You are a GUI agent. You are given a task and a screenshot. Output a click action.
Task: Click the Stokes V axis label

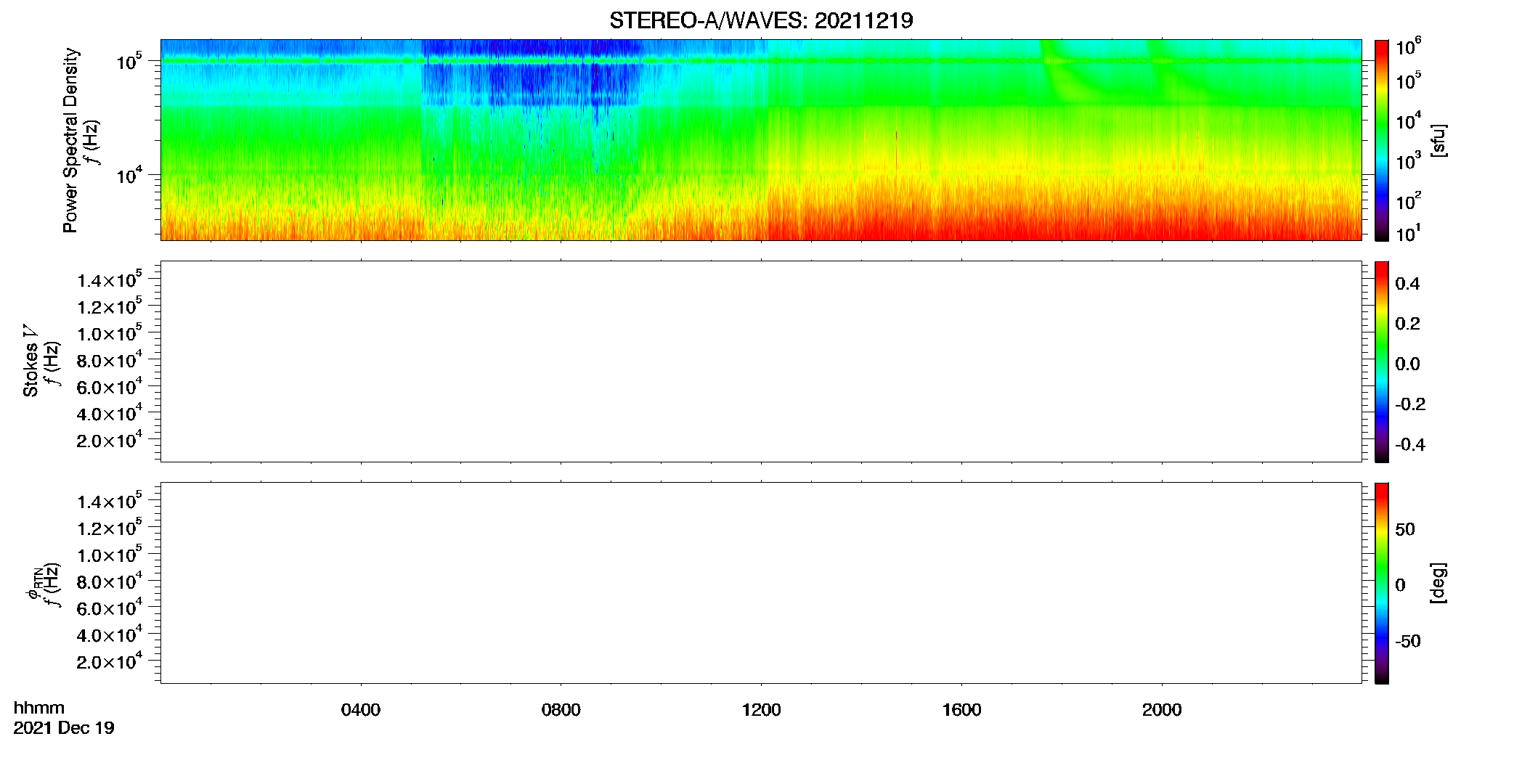coord(30,362)
